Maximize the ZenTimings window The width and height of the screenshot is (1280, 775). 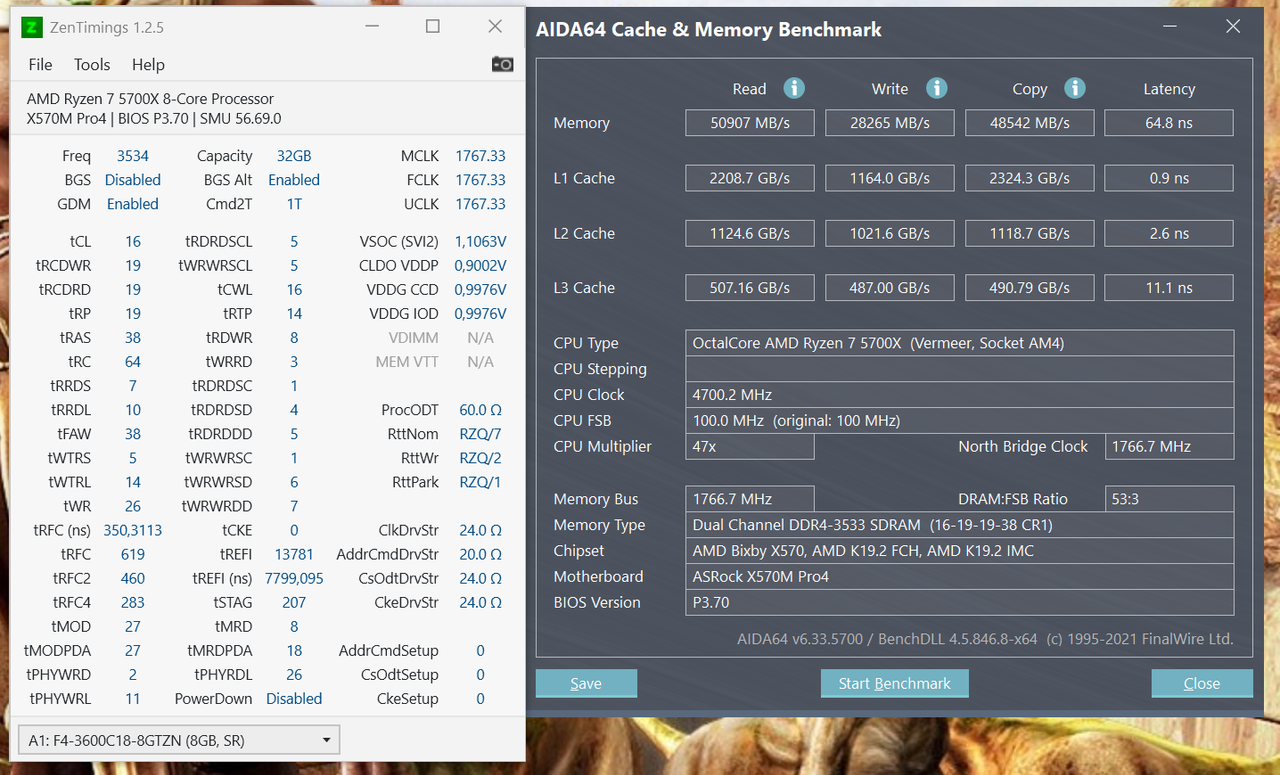point(433,27)
